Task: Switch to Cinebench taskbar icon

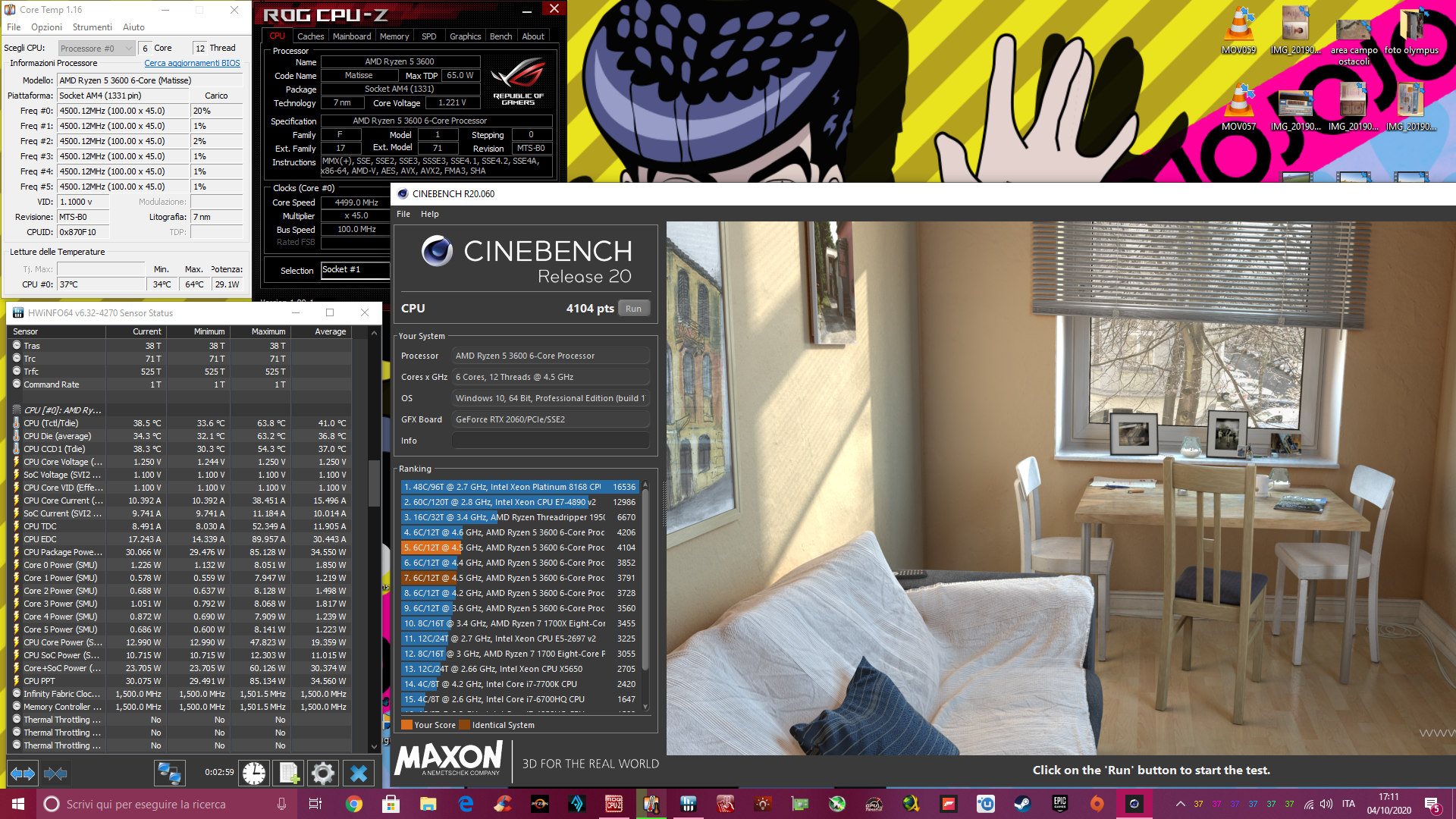Action: [x=1134, y=804]
